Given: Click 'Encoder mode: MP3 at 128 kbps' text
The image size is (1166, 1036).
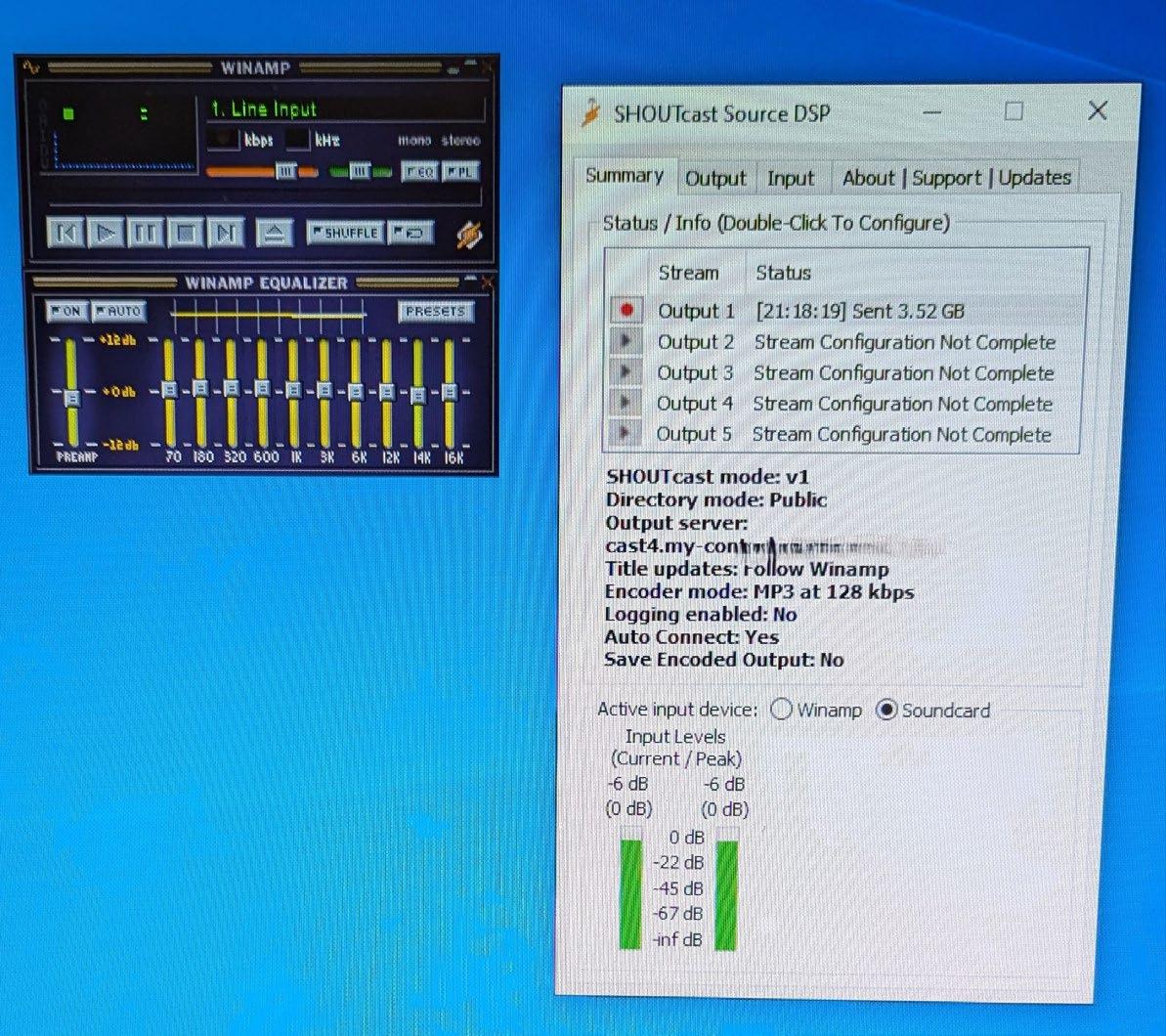Looking at the screenshot, I should (x=759, y=592).
